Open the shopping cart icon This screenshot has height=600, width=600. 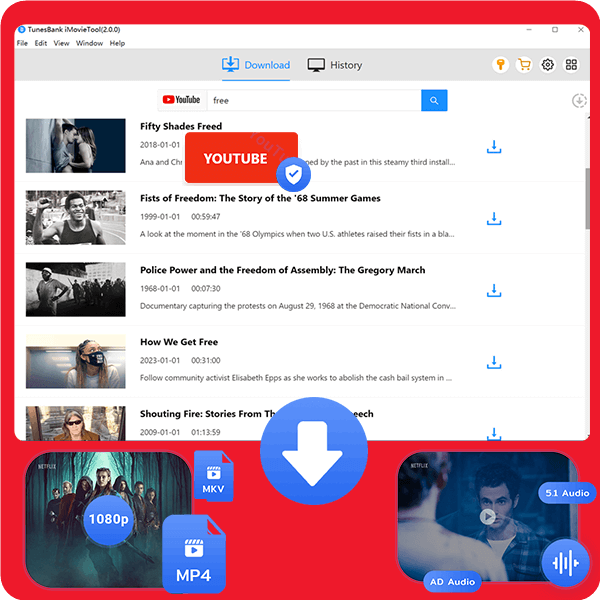[524, 65]
